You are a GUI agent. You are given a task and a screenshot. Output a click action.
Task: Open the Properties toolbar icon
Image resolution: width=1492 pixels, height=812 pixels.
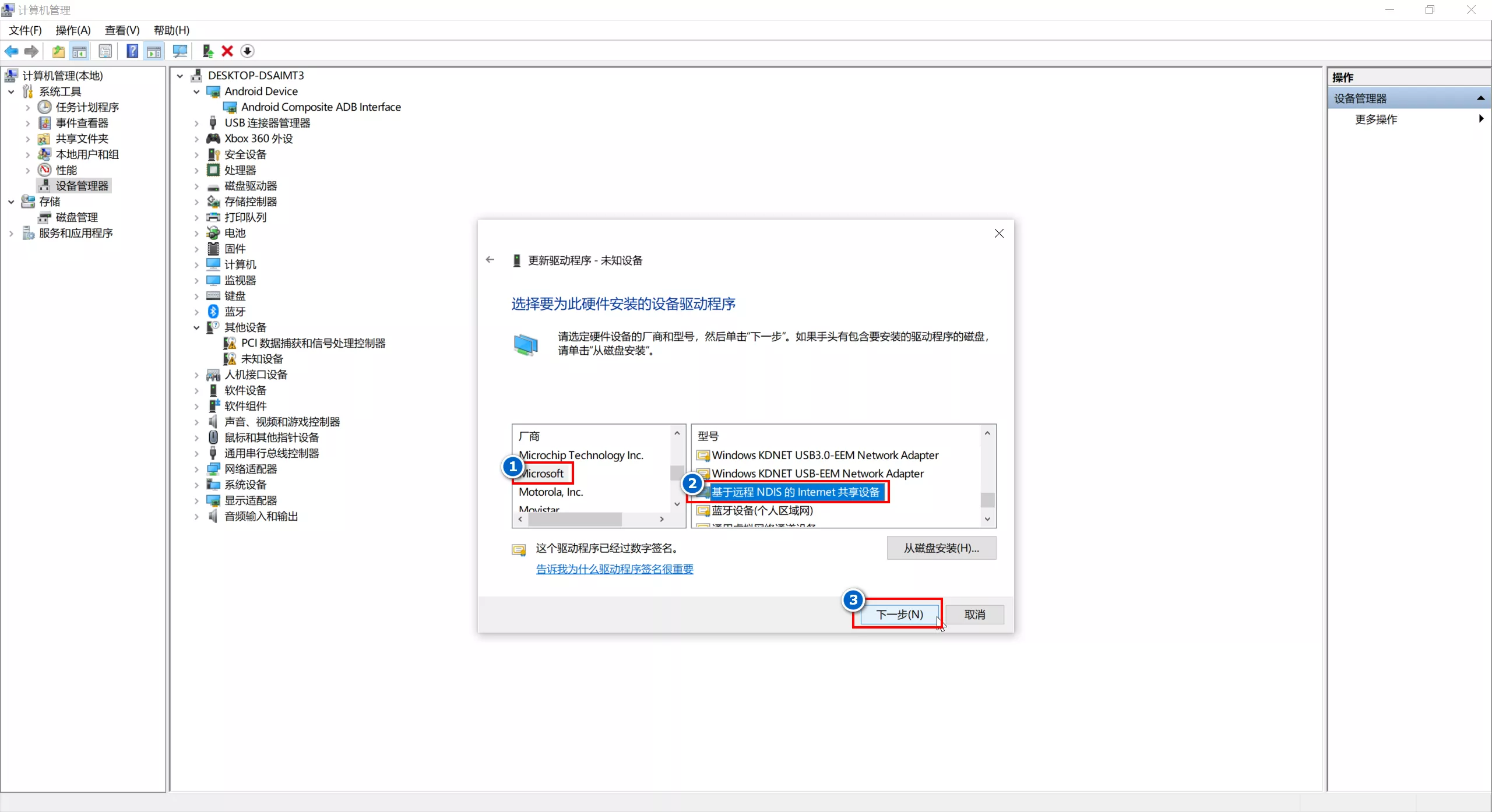tap(105, 51)
